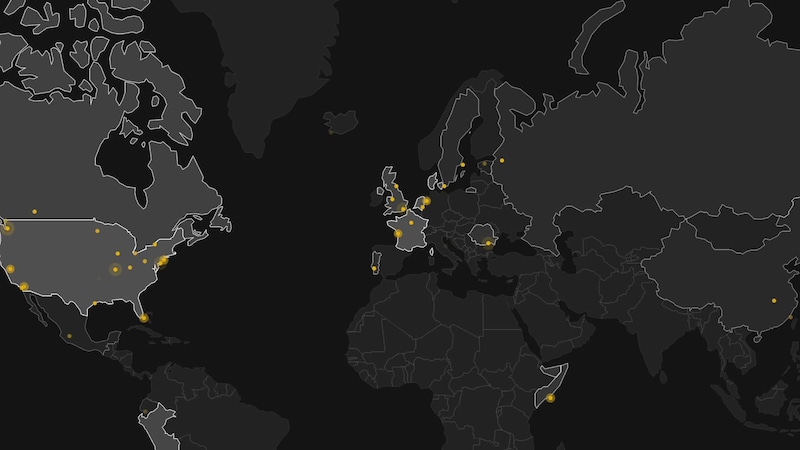Select the yellow marker in Romania

[488, 242]
